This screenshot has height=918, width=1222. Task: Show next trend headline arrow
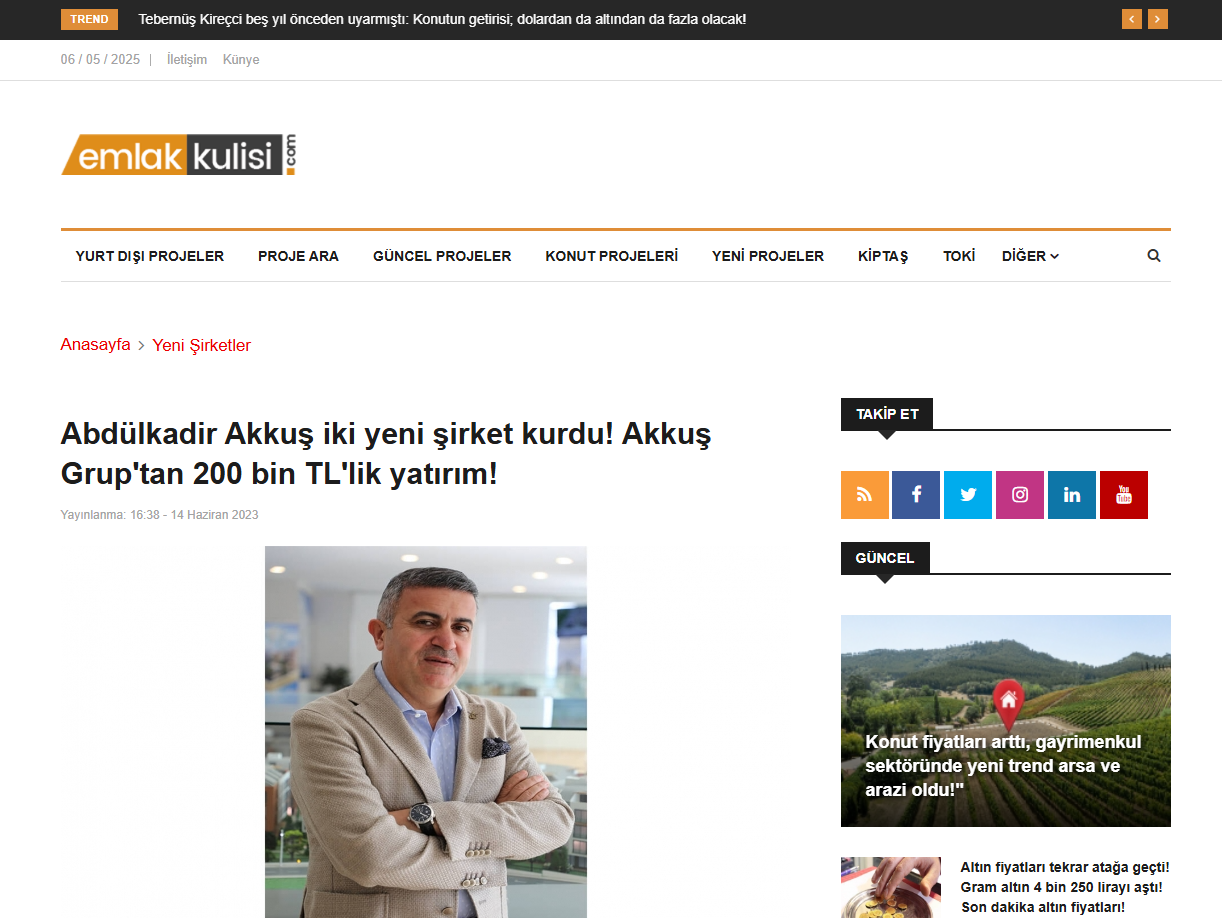pyautogui.click(x=1158, y=19)
